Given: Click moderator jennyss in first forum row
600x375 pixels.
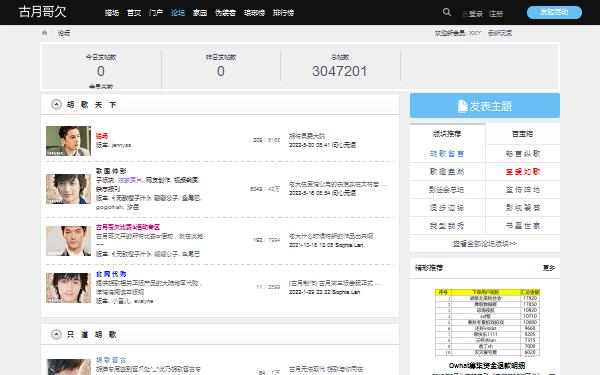Looking at the screenshot, I should [x=121, y=145].
